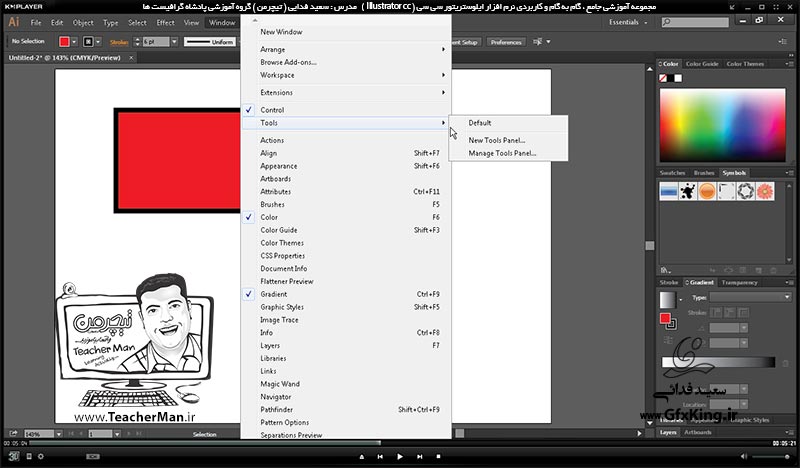This screenshot has height=468, width=800.
Task: Open the fill color dropdown arrow
Action: [74, 42]
